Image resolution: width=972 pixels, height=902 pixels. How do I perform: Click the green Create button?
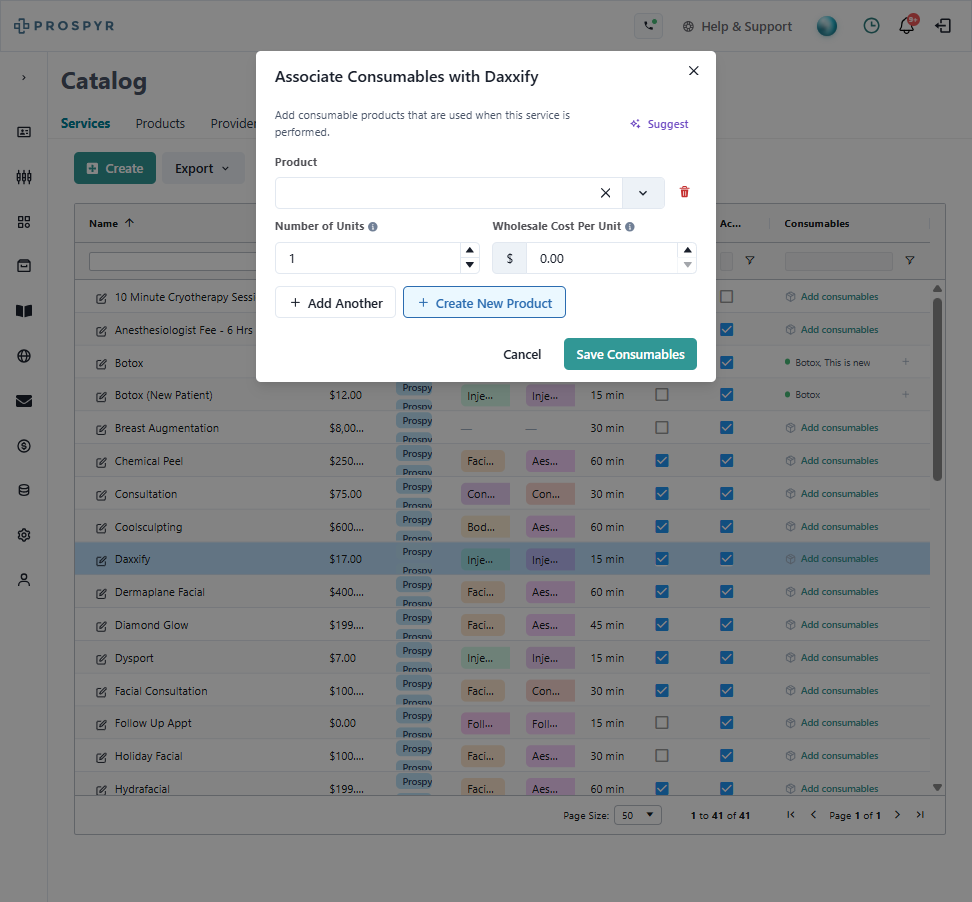click(115, 168)
